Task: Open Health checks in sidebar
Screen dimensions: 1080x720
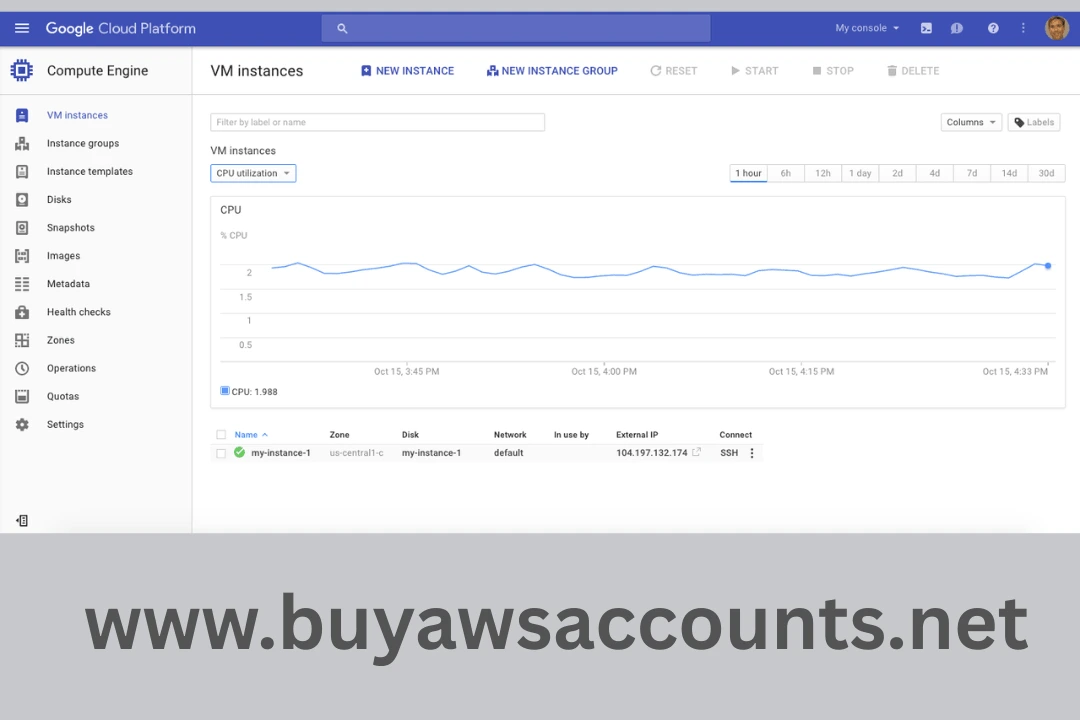Action: 79,312
